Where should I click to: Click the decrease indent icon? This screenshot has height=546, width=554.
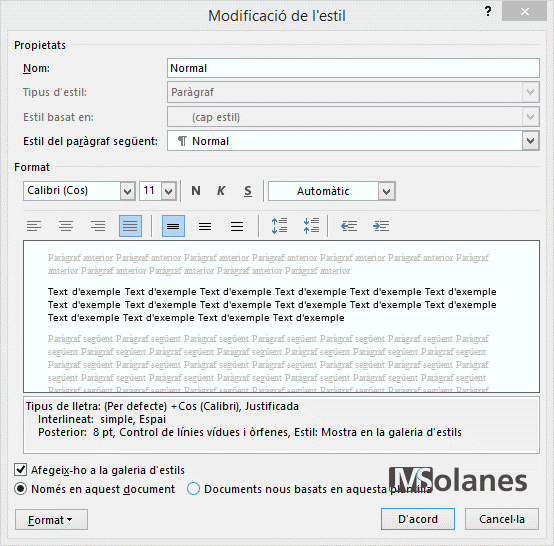pyautogui.click(x=349, y=226)
